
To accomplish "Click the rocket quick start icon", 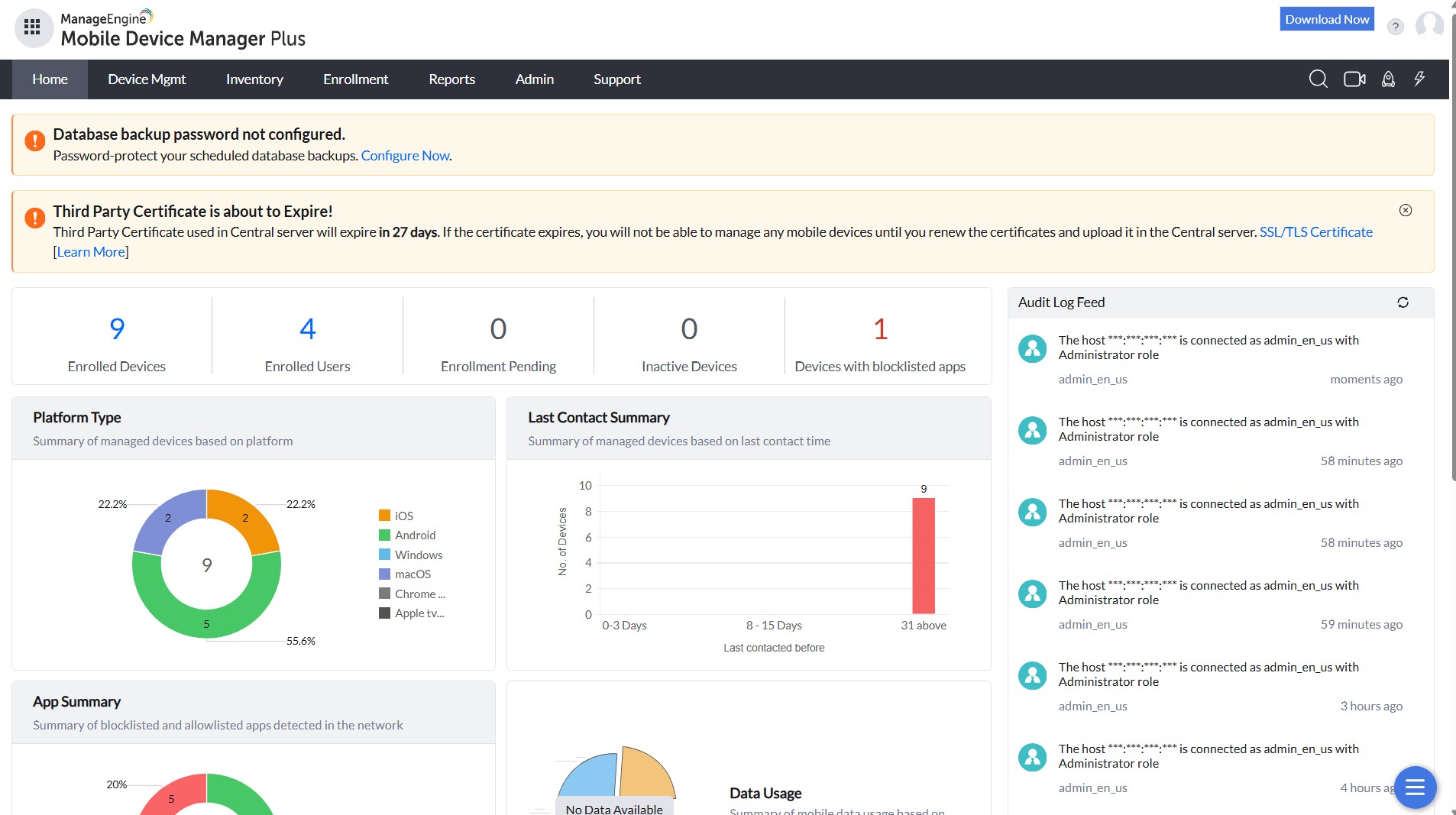I will click(1388, 79).
